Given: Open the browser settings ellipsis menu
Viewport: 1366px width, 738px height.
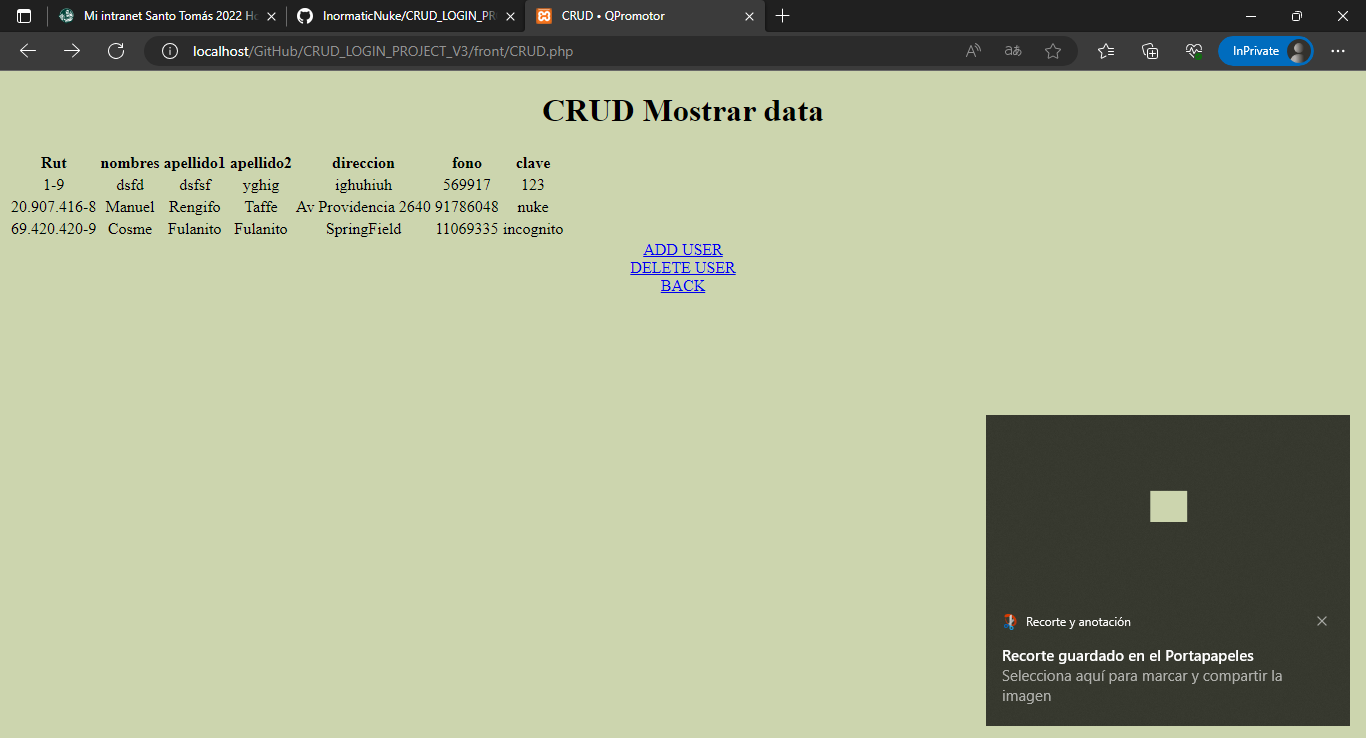Looking at the screenshot, I should [1338, 51].
